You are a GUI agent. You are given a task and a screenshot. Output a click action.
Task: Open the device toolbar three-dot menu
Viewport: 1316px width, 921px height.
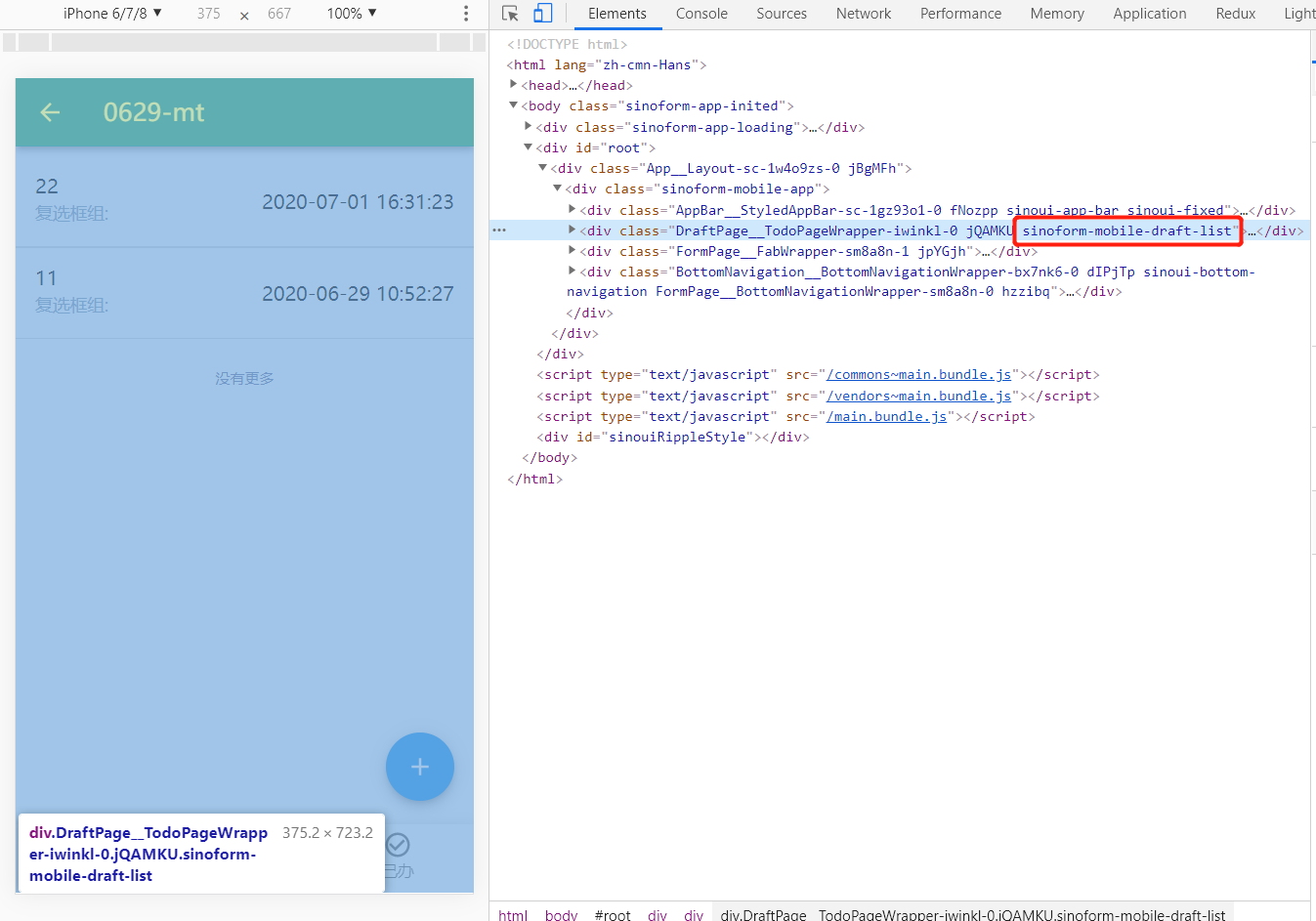(466, 14)
